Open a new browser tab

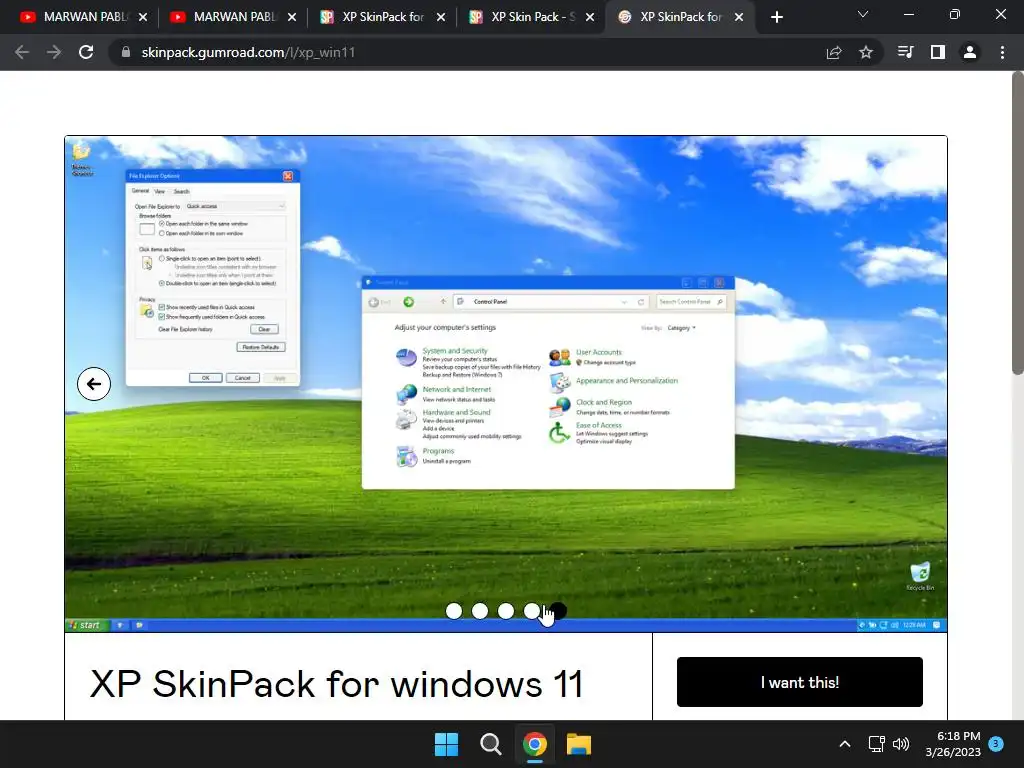click(x=776, y=17)
